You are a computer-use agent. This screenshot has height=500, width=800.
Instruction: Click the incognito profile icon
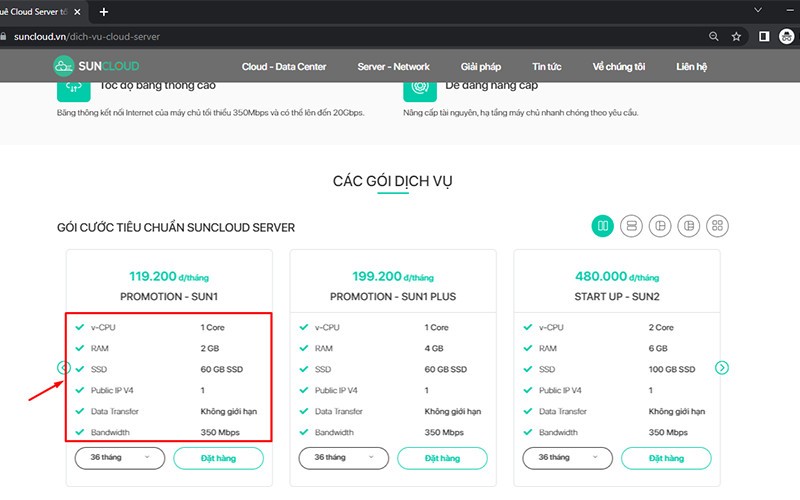tap(786, 36)
